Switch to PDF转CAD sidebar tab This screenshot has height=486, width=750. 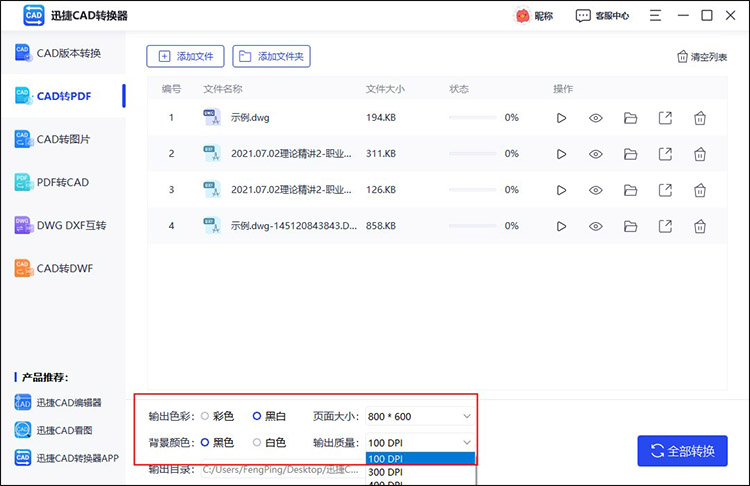coord(63,182)
